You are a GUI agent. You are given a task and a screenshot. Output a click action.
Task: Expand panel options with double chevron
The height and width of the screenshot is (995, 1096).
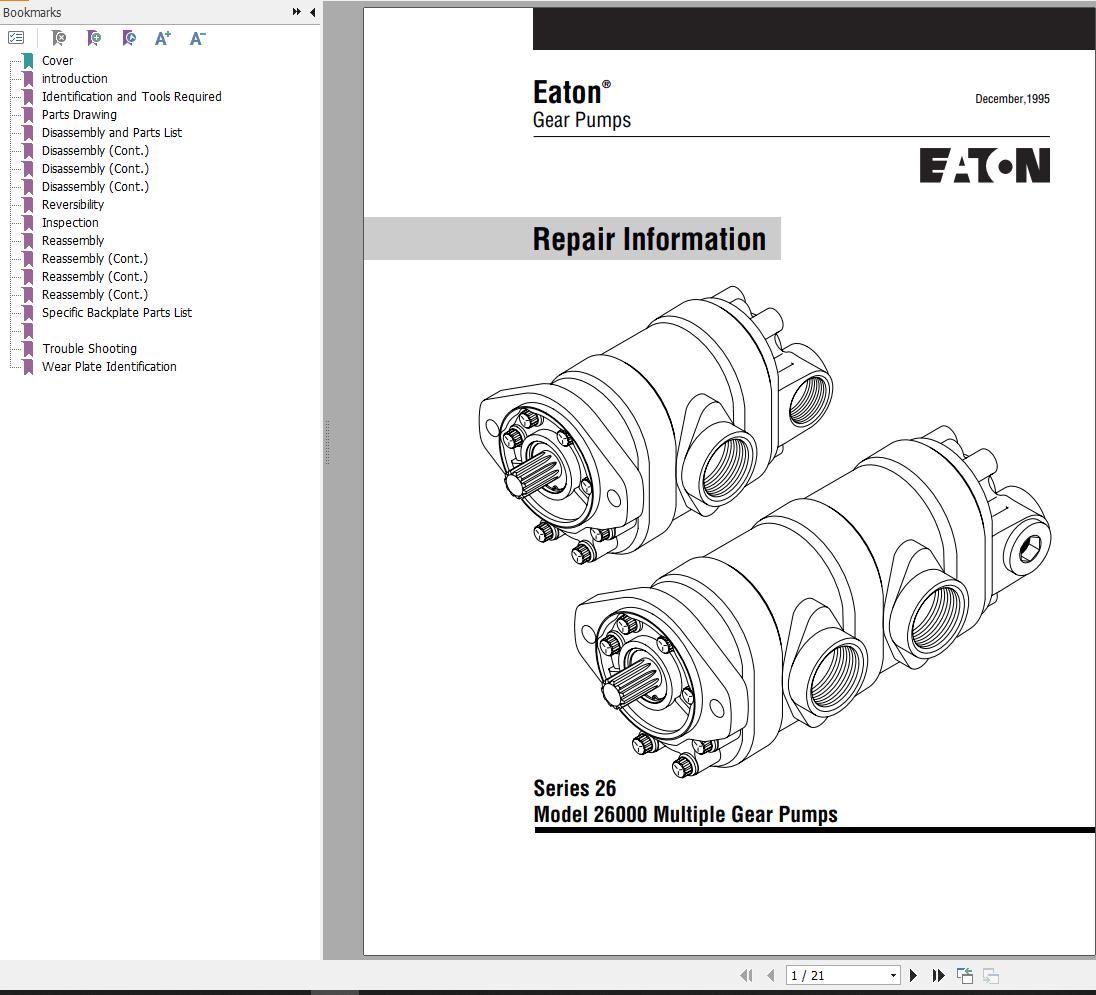pos(296,12)
